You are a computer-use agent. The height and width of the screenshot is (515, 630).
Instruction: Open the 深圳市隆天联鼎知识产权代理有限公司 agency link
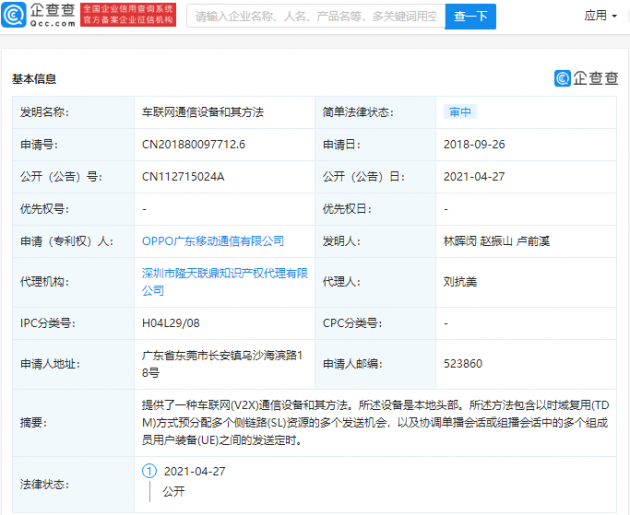[x=223, y=281]
